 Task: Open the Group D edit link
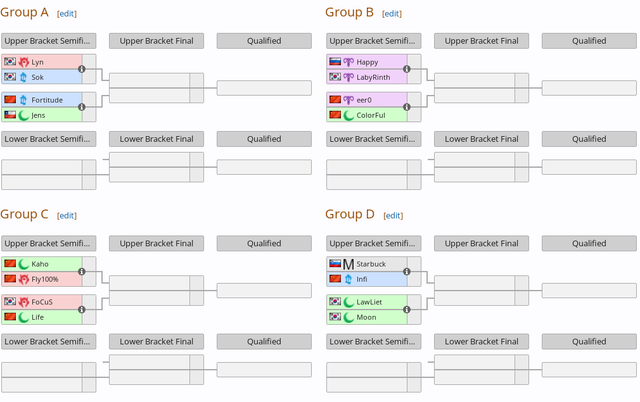pyautogui.click(x=393, y=216)
